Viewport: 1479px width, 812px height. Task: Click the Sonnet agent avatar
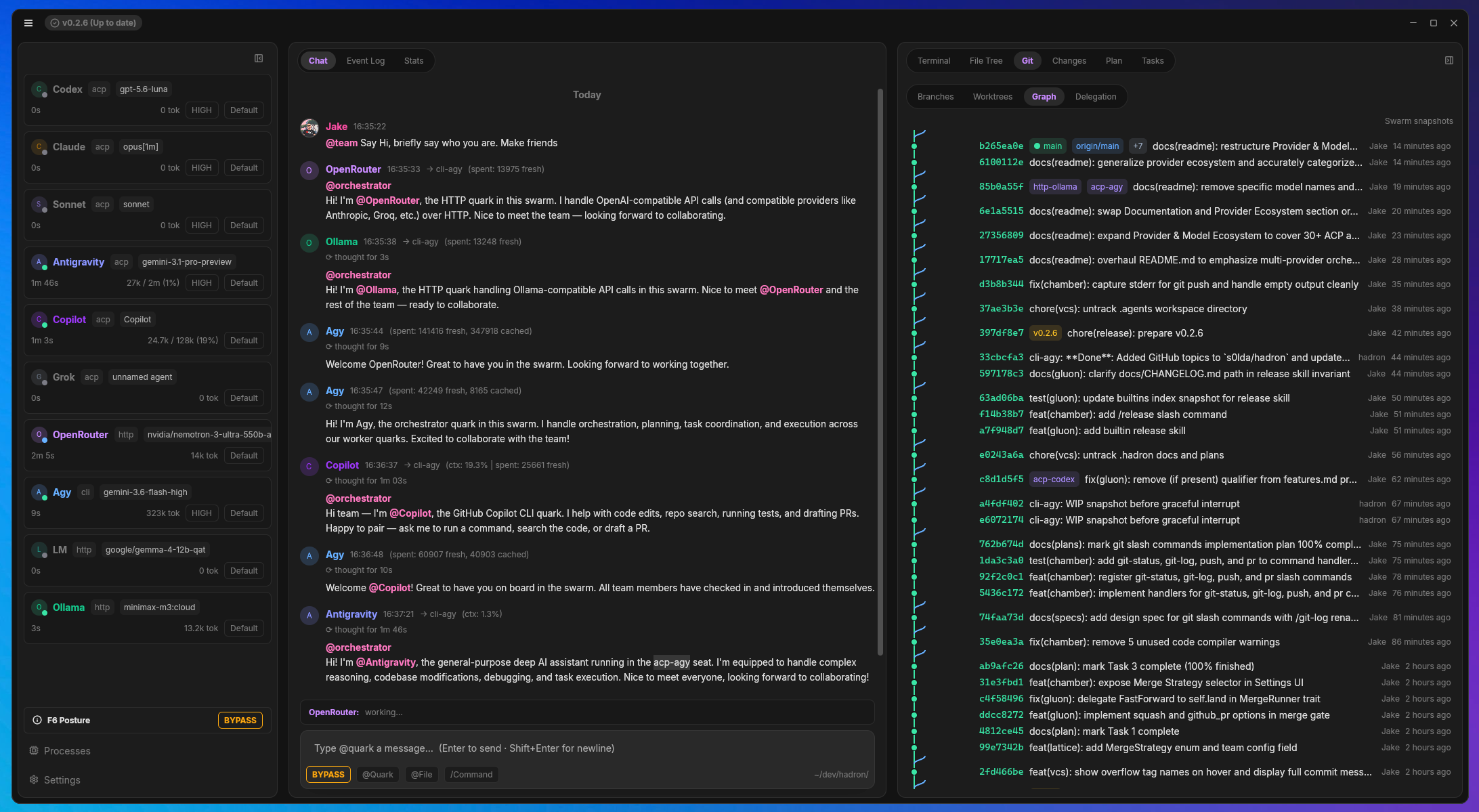[39, 205]
